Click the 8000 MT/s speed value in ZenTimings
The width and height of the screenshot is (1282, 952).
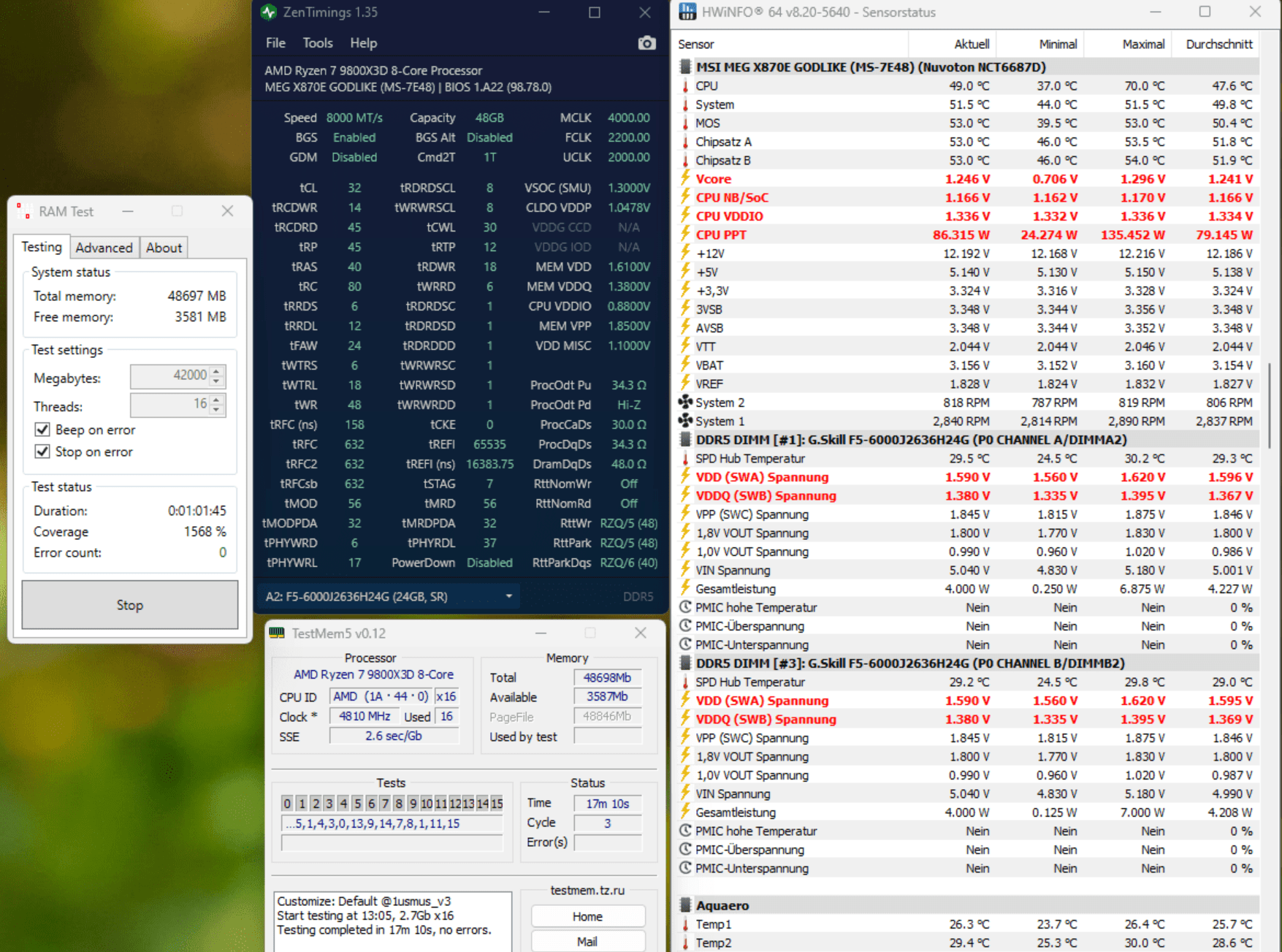pos(354,118)
